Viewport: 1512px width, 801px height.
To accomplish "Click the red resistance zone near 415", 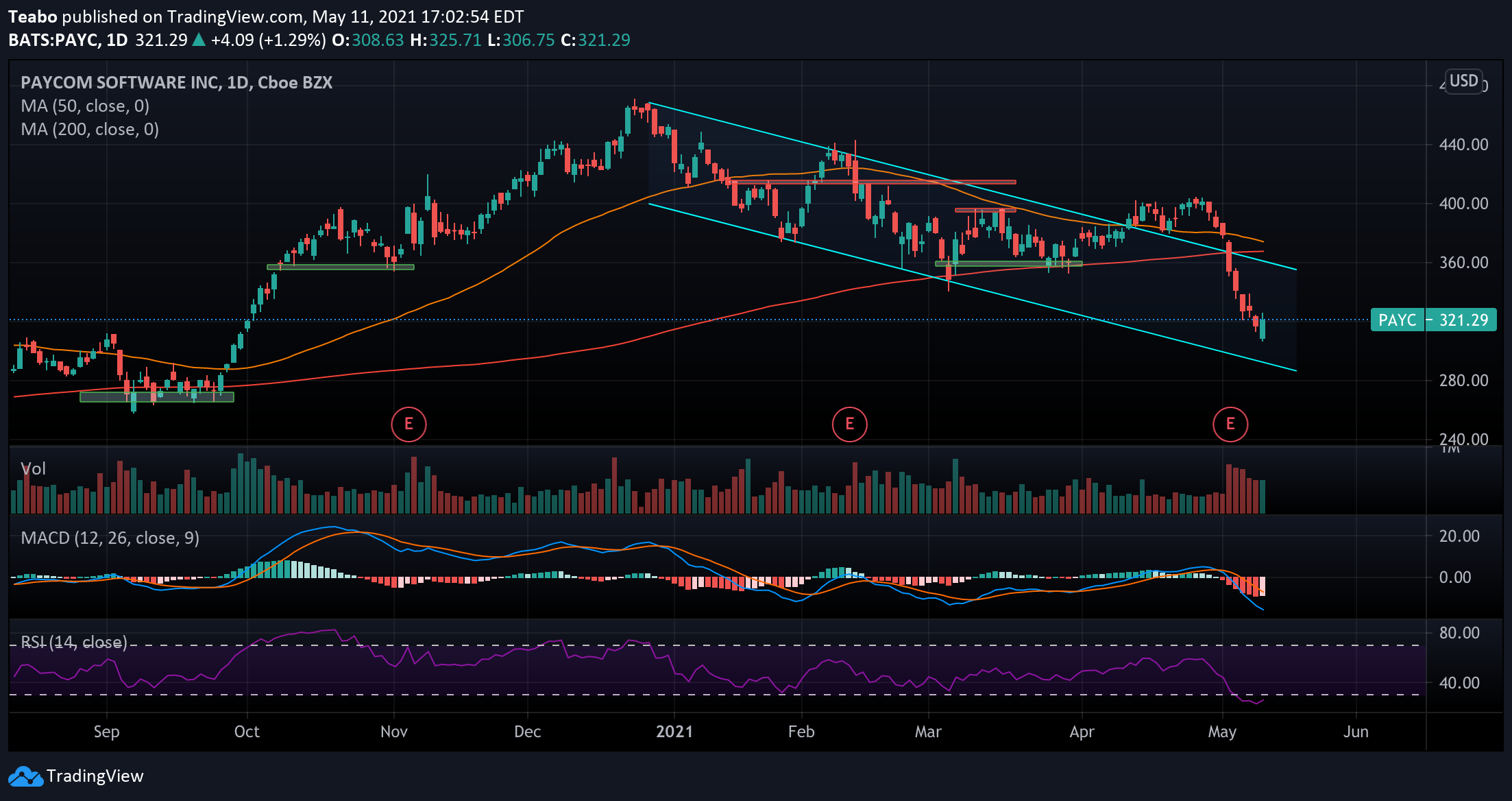I will pos(874,182).
